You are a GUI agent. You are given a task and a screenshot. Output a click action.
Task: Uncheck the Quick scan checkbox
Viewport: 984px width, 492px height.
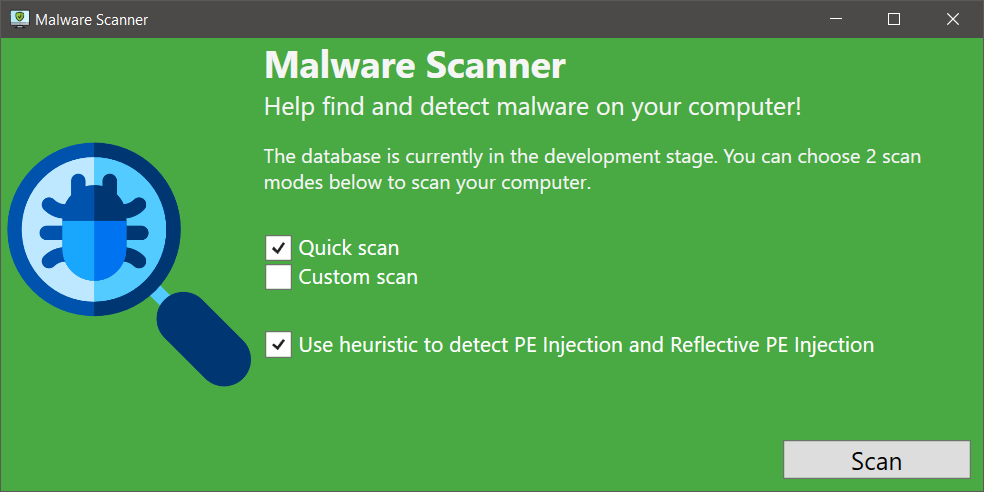(278, 248)
